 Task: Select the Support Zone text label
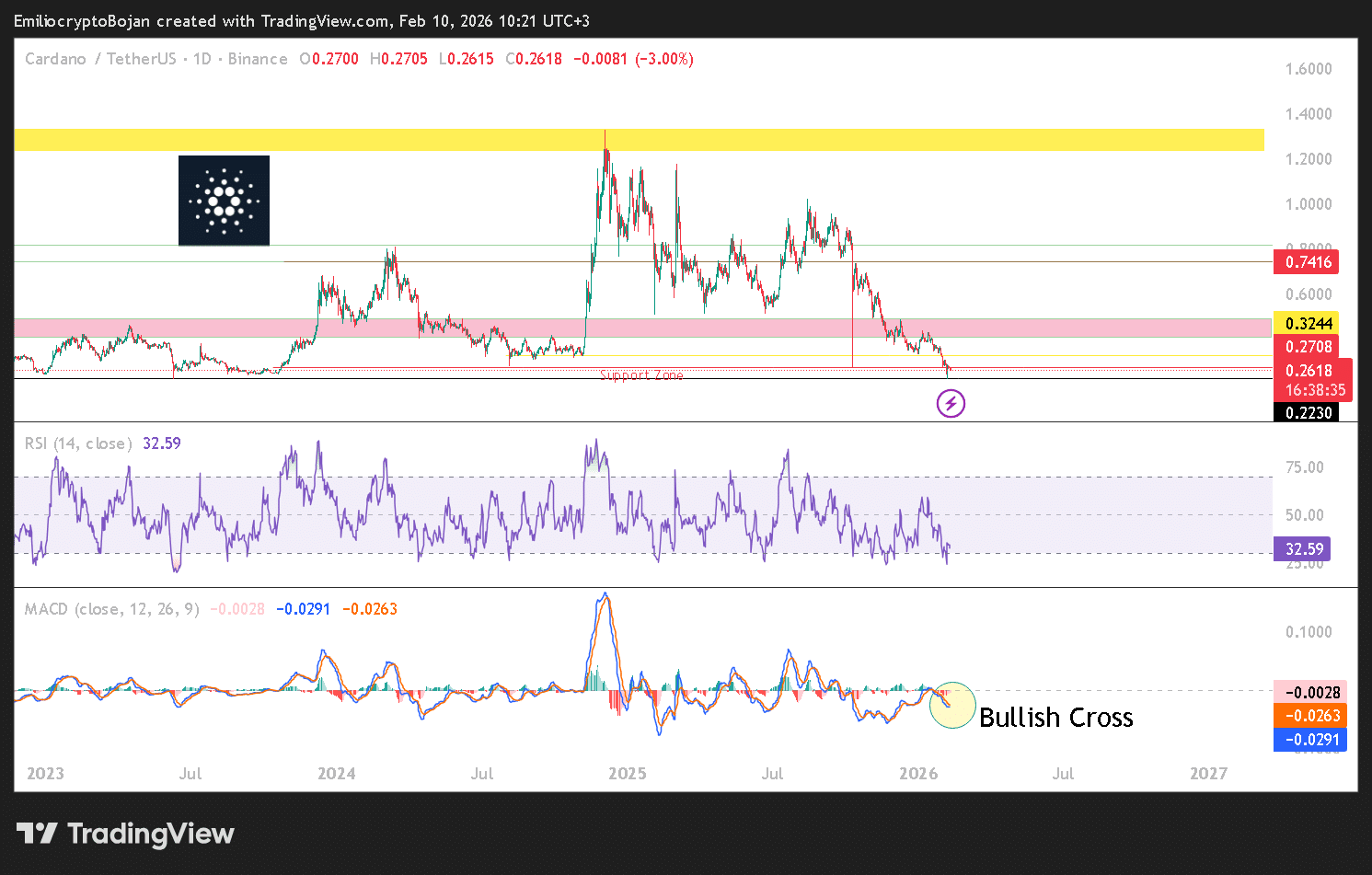pos(641,375)
